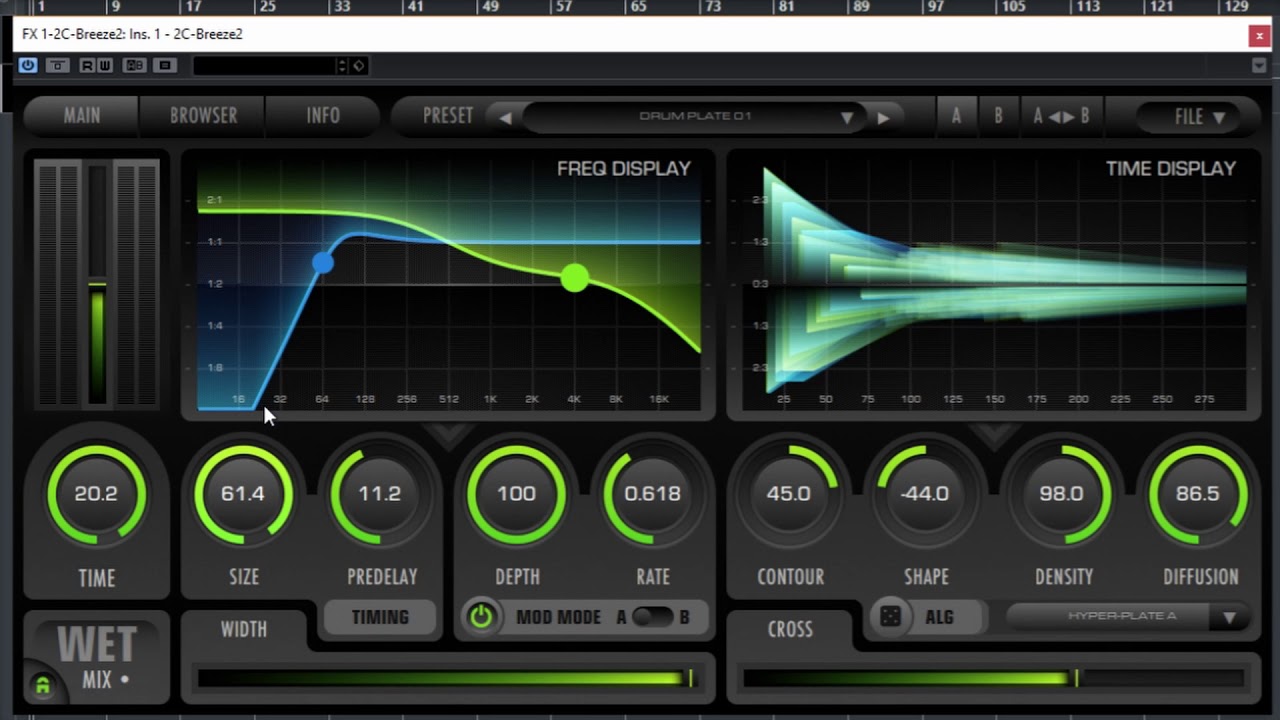
Task: Click the CROSS slider bar
Action: (993, 679)
